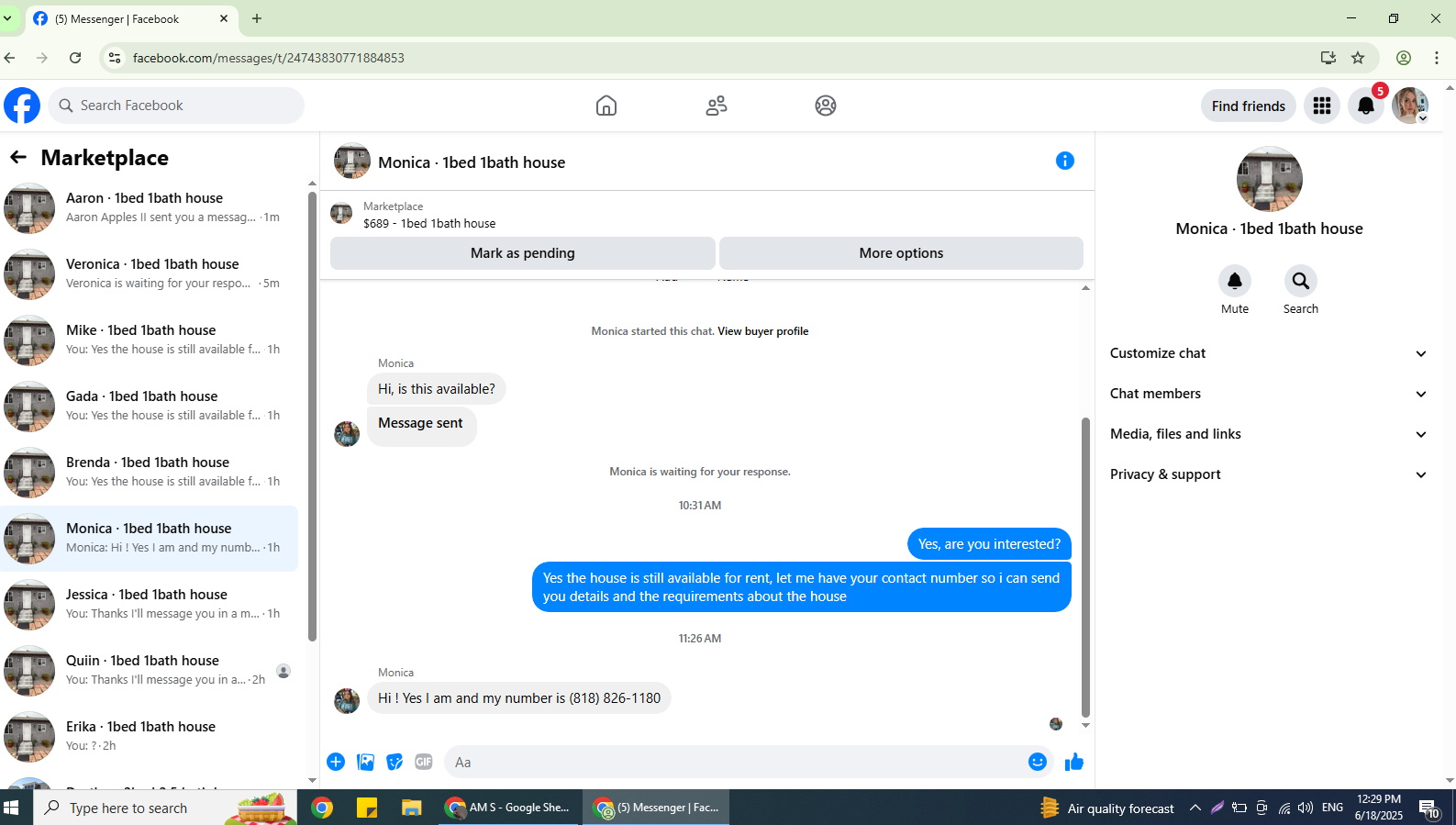Reload the page in Chrome
The image size is (1456, 825).
click(75, 58)
